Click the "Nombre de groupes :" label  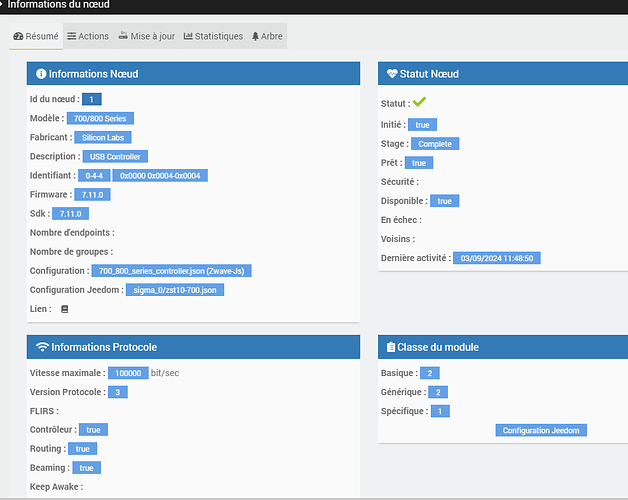pyautogui.click(x=71, y=252)
